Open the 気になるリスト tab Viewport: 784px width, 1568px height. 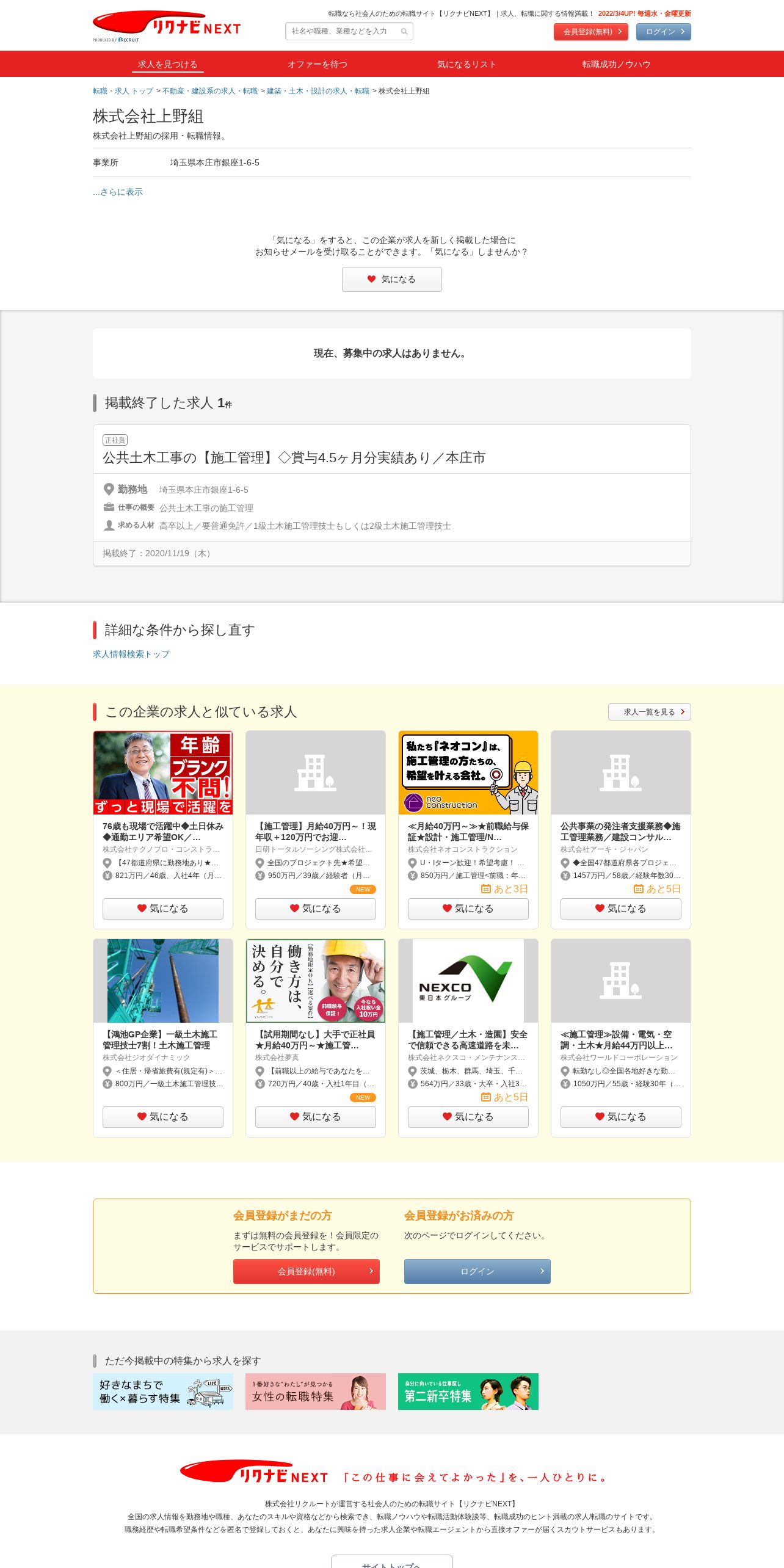click(x=466, y=64)
